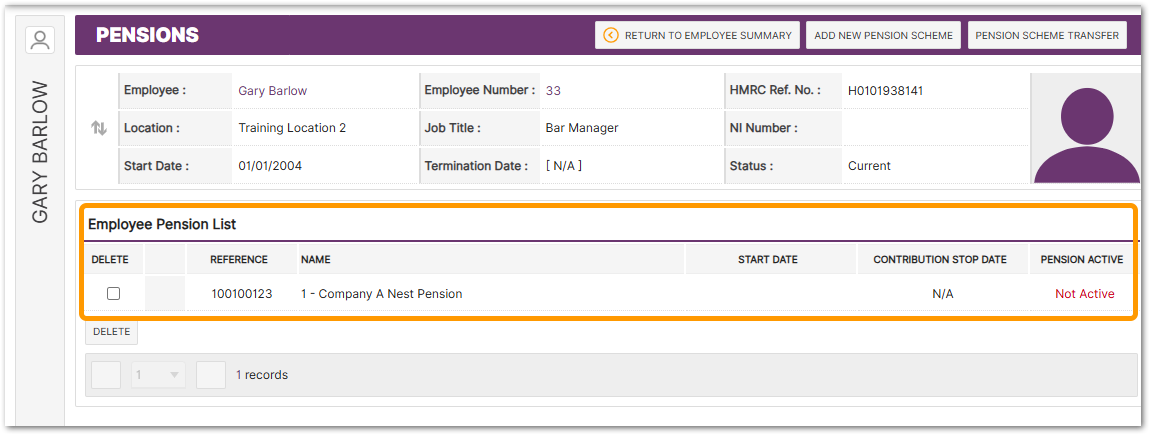Sort by the Reference column header
Viewport: 1150px width, 435px height.
point(239,260)
